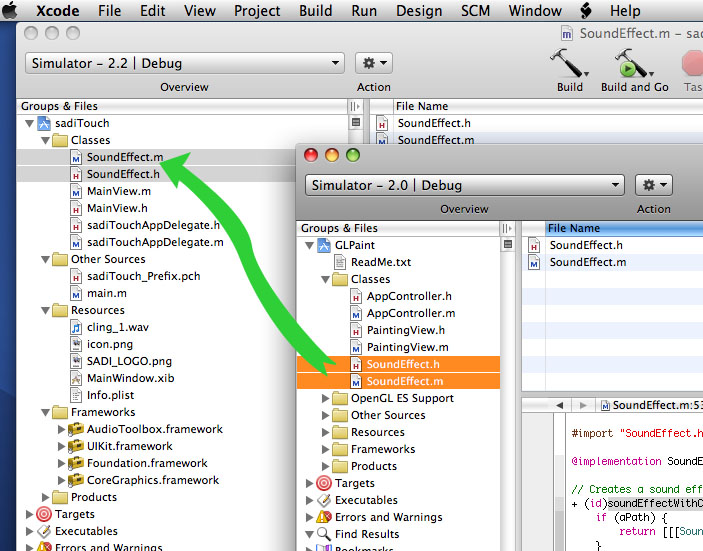Open the Action gear menu in GLPaint window
The width and height of the screenshot is (703, 551).
(x=654, y=185)
